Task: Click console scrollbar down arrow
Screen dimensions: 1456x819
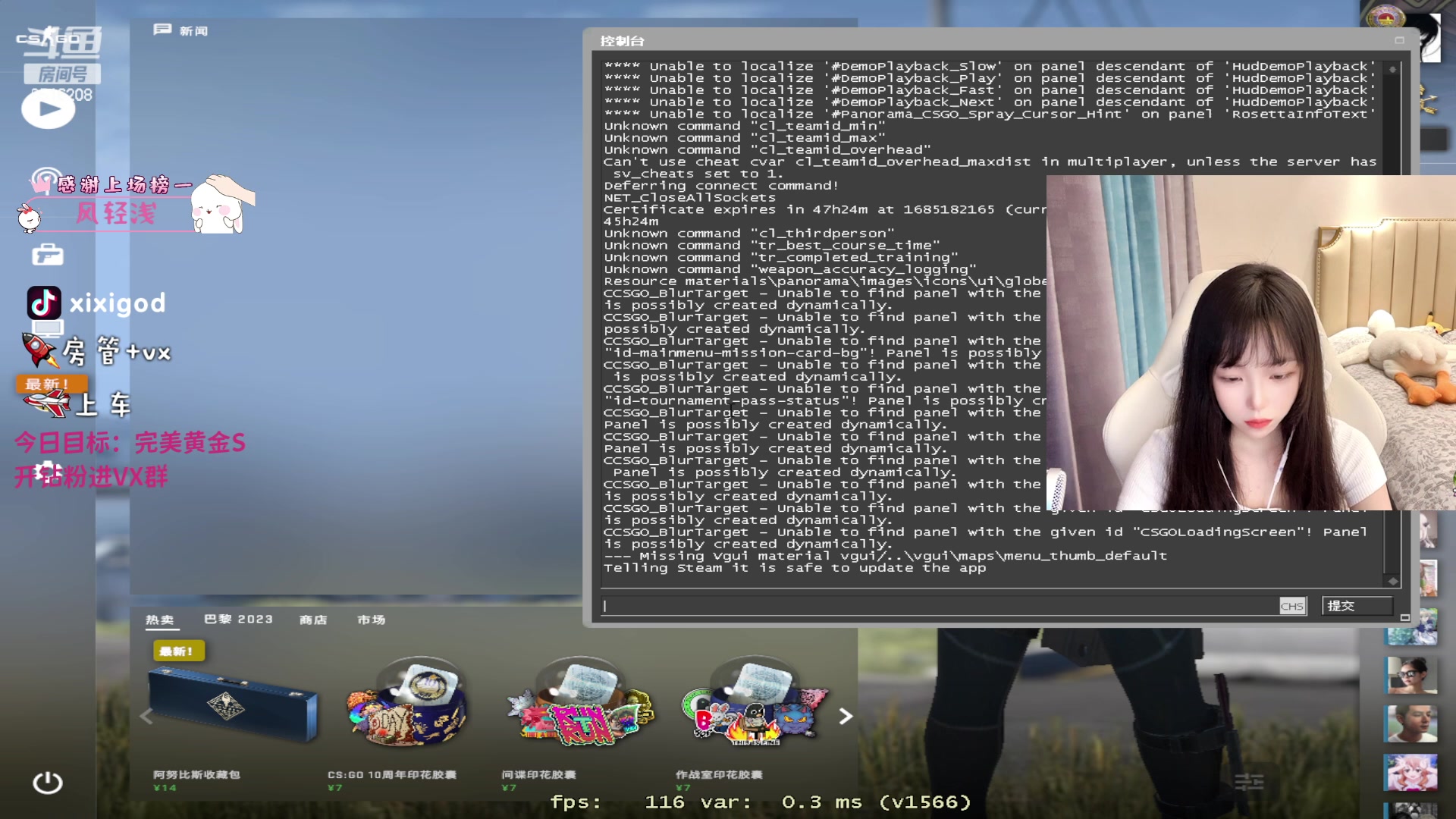Action: pos(1392,581)
